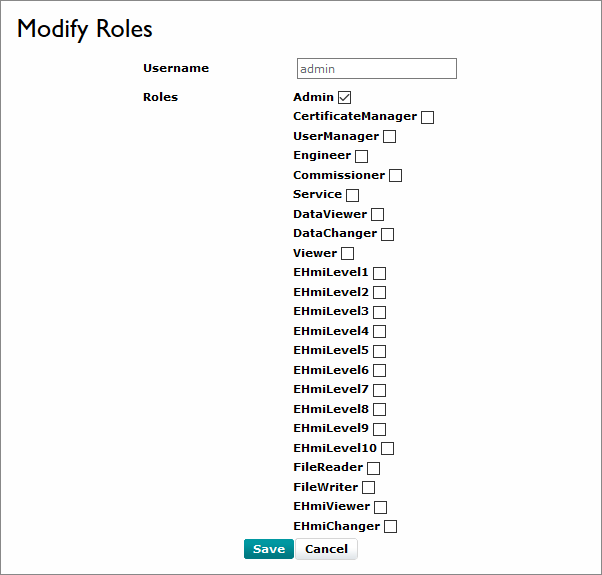Uncheck the Admin role checkbox
This screenshot has height=575, width=602.
coord(345,98)
